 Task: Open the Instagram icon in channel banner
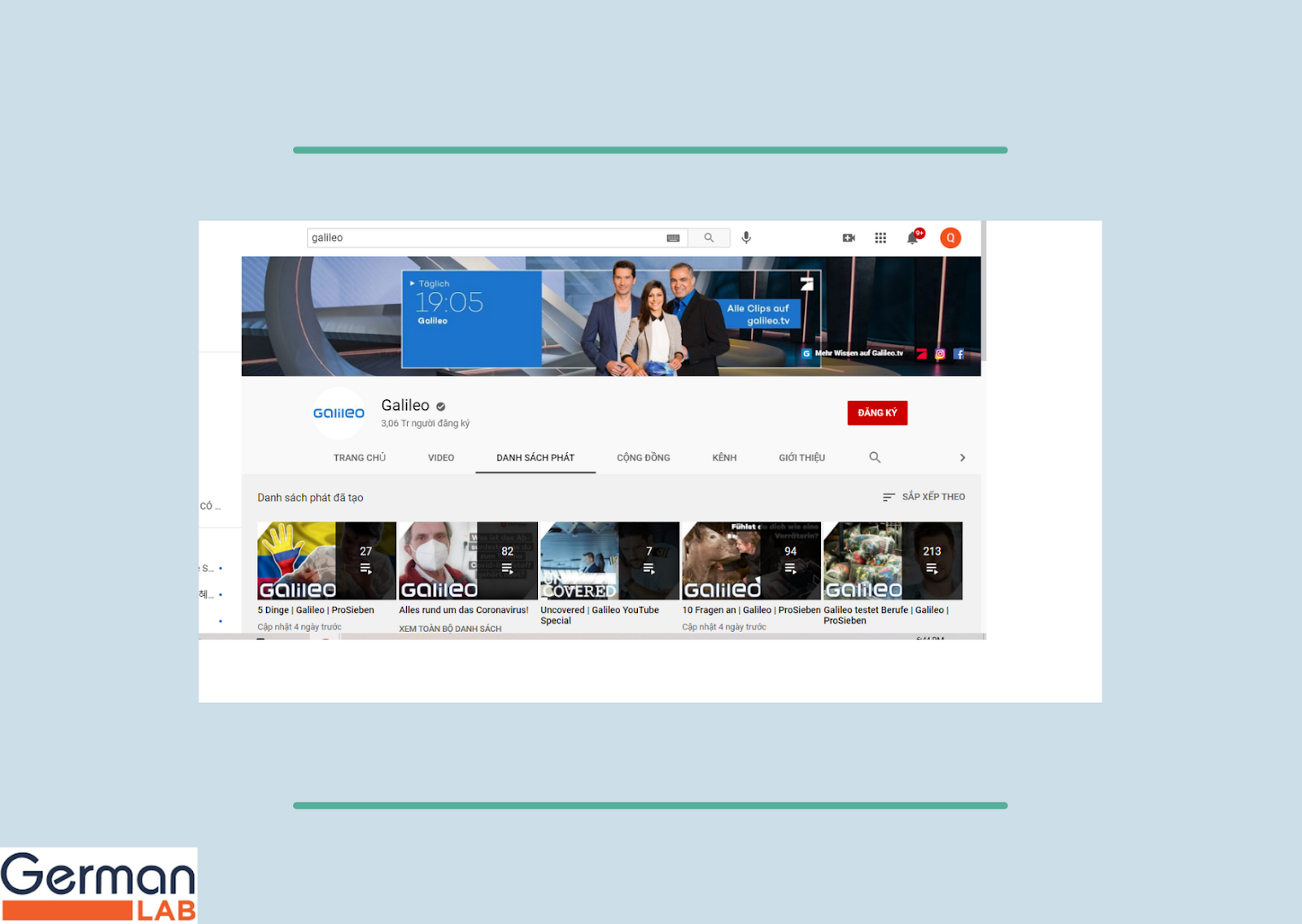tap(940, 354)
